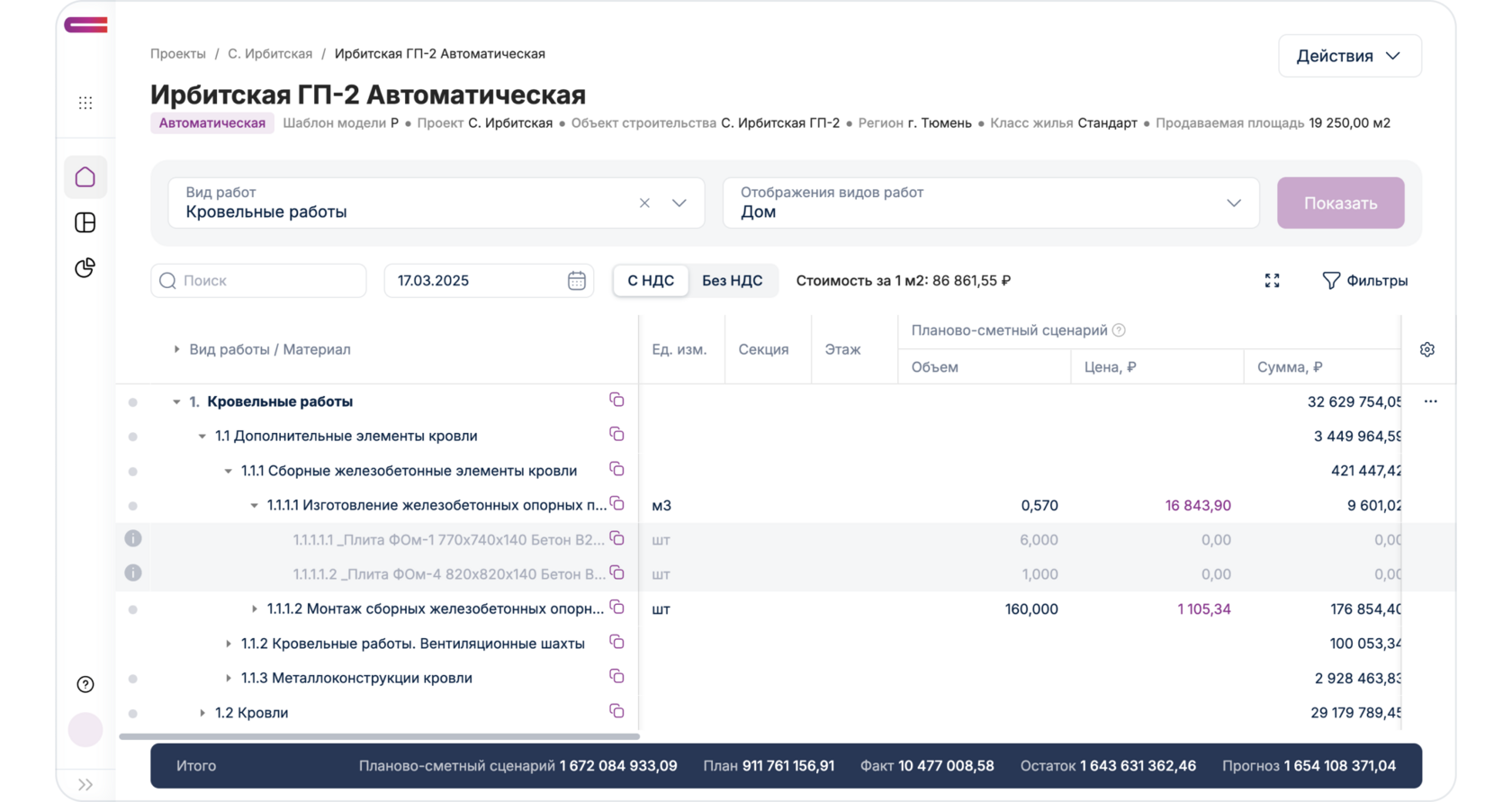Open the help question mark
This screenshot has width=1512, height=802.
[x=85, y=684]
